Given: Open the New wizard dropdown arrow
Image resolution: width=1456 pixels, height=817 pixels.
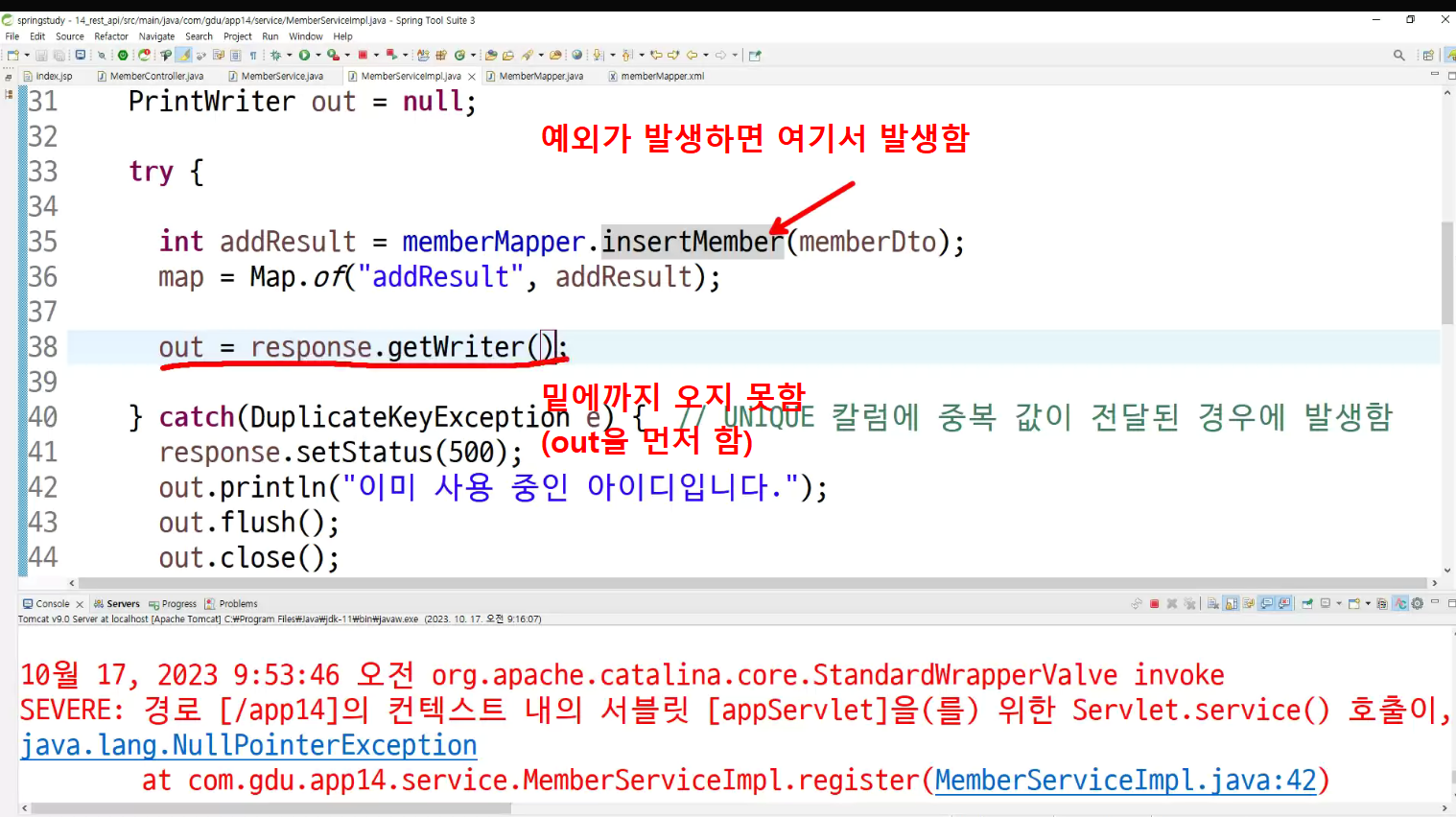Looking at the screenshot, I should coord(27,56).
